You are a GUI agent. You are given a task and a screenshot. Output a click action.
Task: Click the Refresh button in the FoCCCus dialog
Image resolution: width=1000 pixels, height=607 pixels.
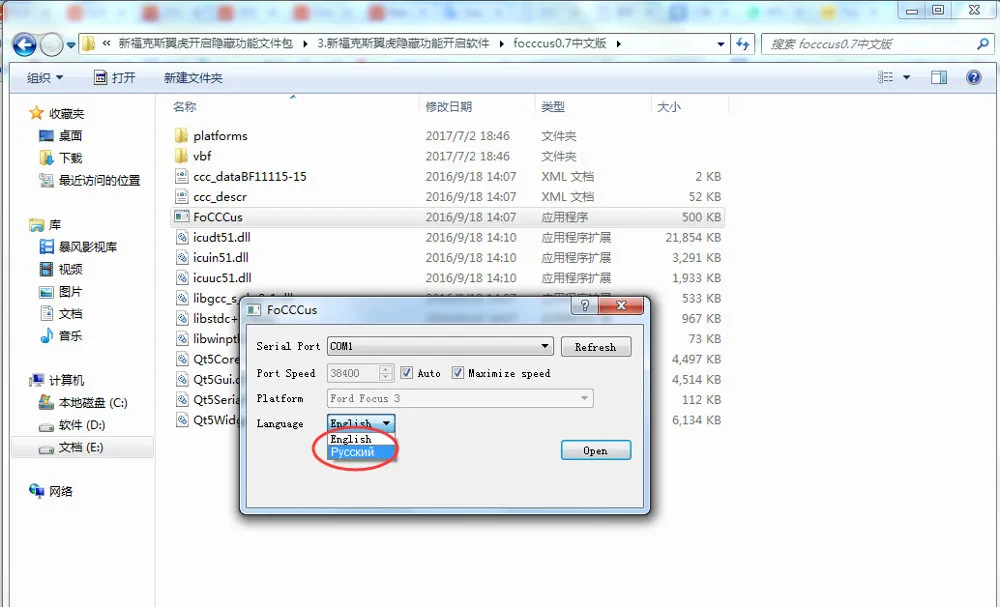[596, 346]
